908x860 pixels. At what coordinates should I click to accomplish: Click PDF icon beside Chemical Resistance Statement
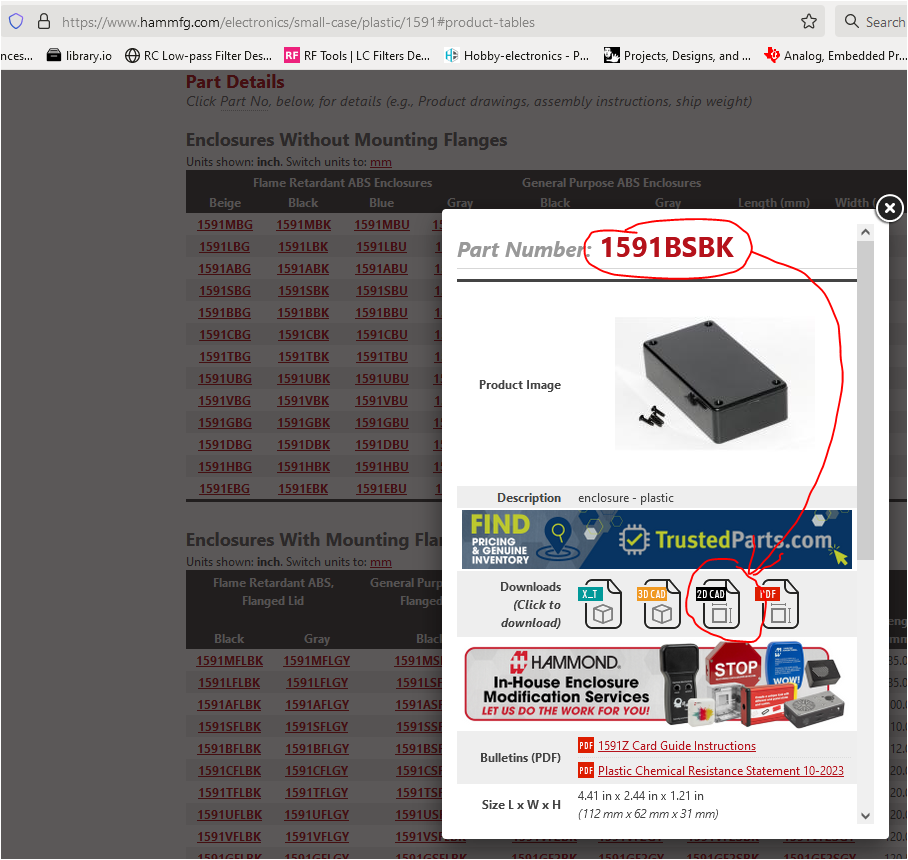(585, 770)
